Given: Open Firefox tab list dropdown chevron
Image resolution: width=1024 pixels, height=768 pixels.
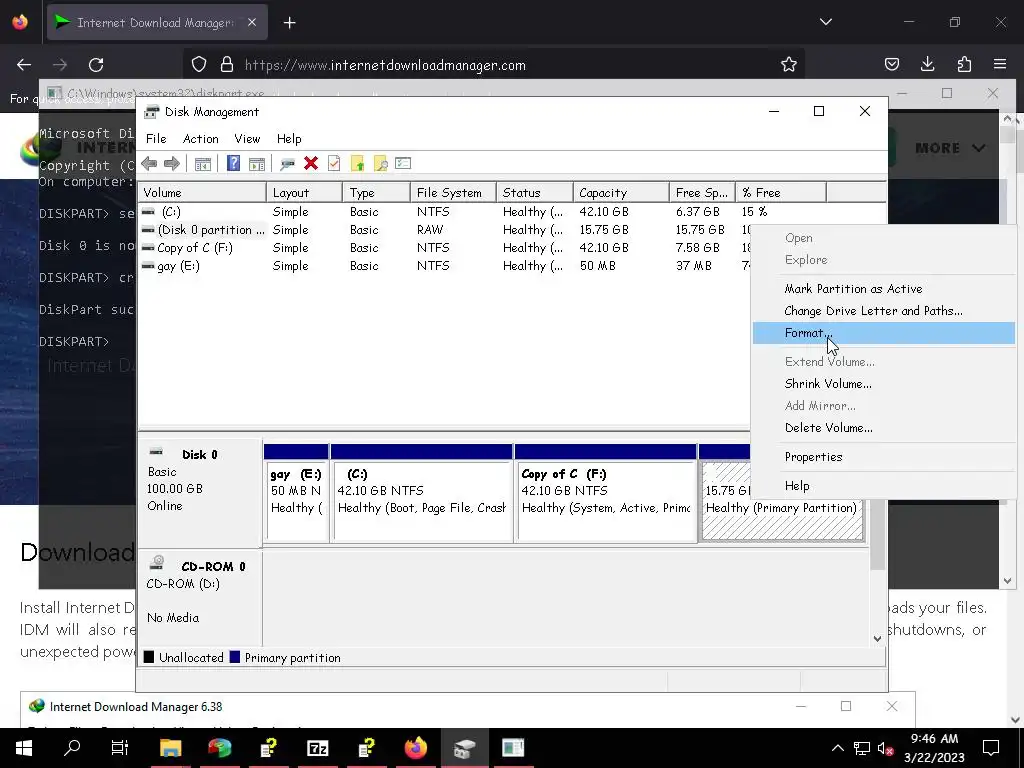Looking at the screenshot, I should click(x=825, y=22).
